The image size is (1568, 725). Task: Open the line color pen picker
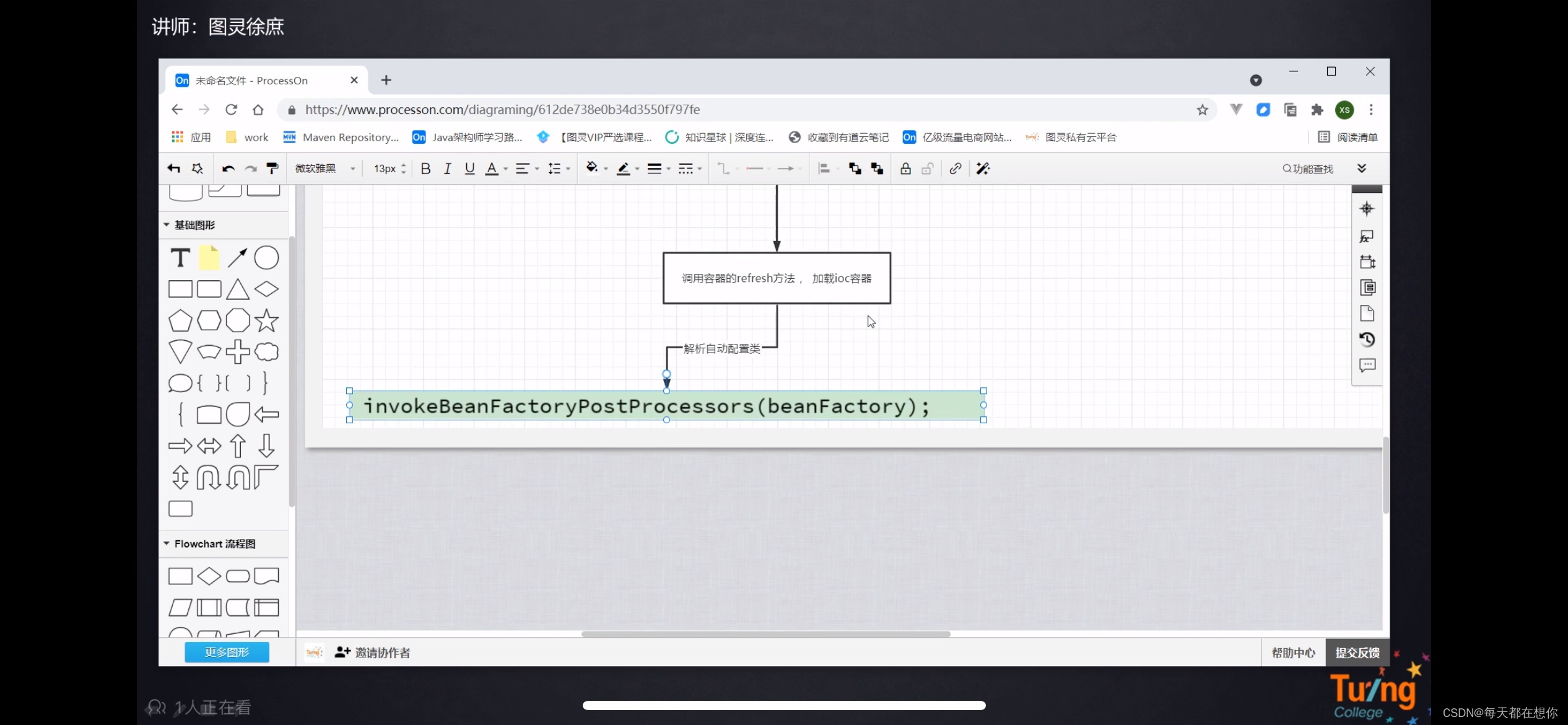coord(627,169)
